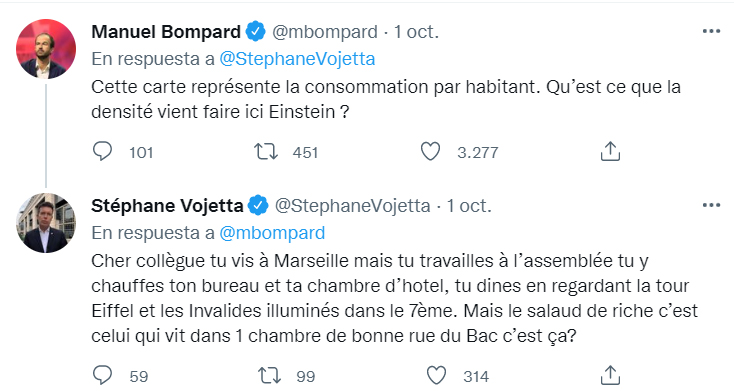
Task: Open Stéphane Vojetta's profile picture
Action: pos(46,223)
